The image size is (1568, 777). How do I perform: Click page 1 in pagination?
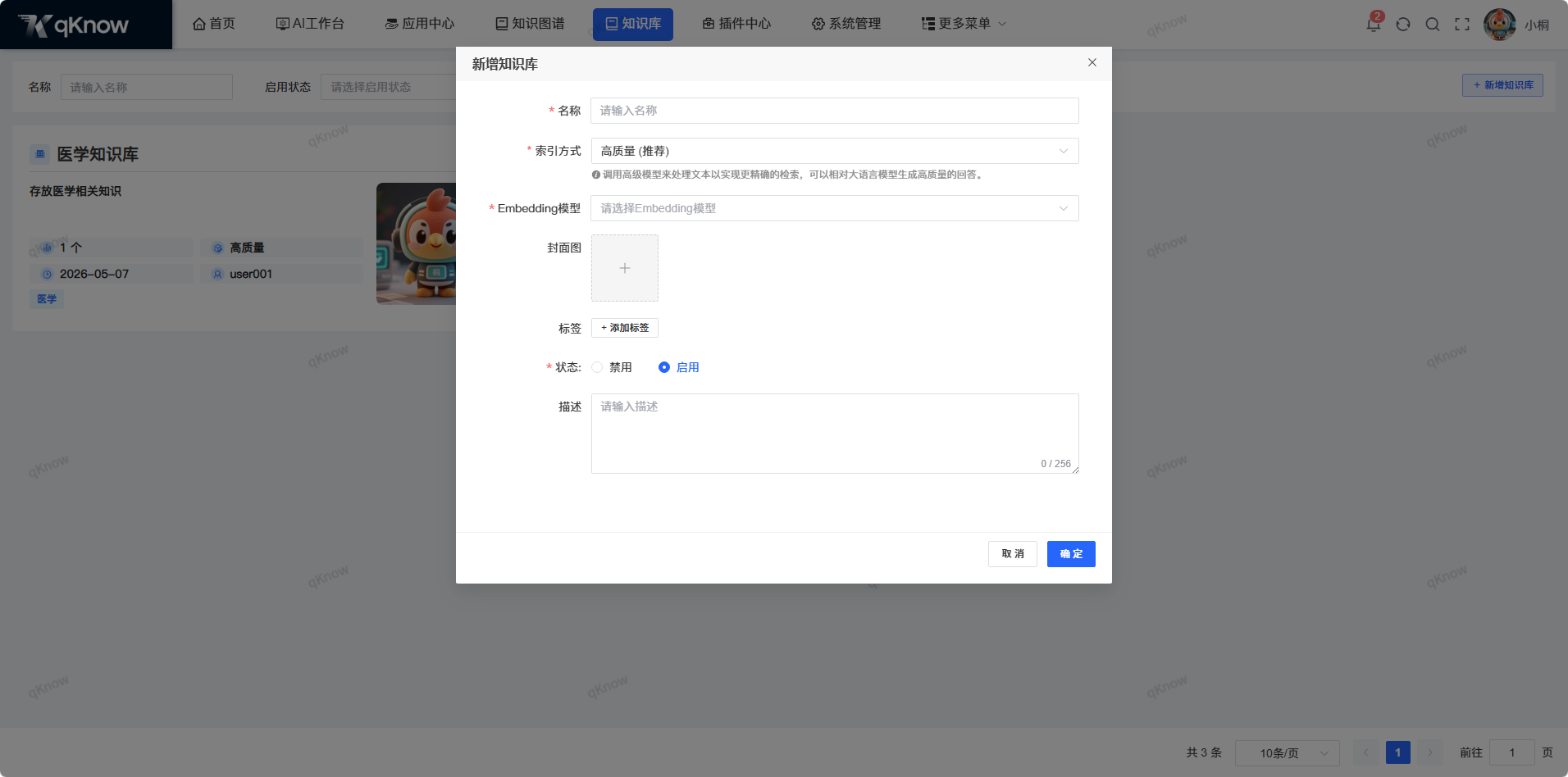point(1398,752)
